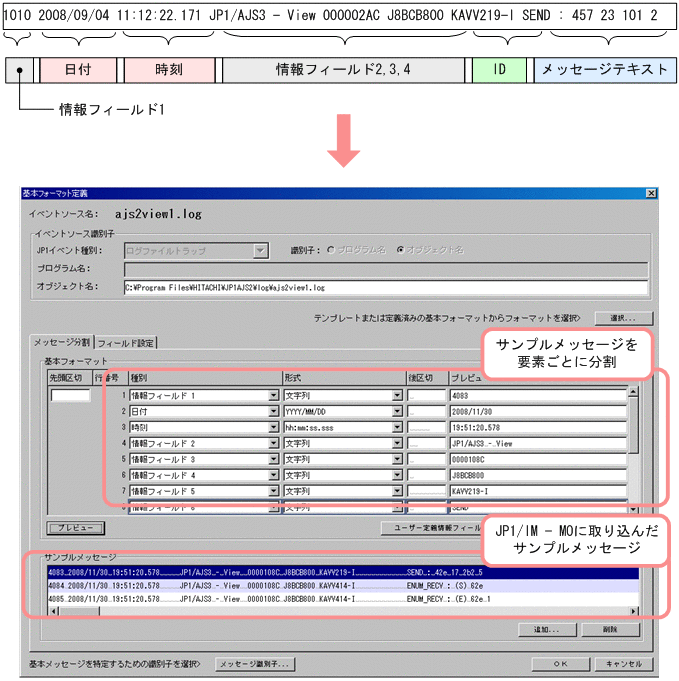Click the preview value KAVV219-I

[538, 491]
